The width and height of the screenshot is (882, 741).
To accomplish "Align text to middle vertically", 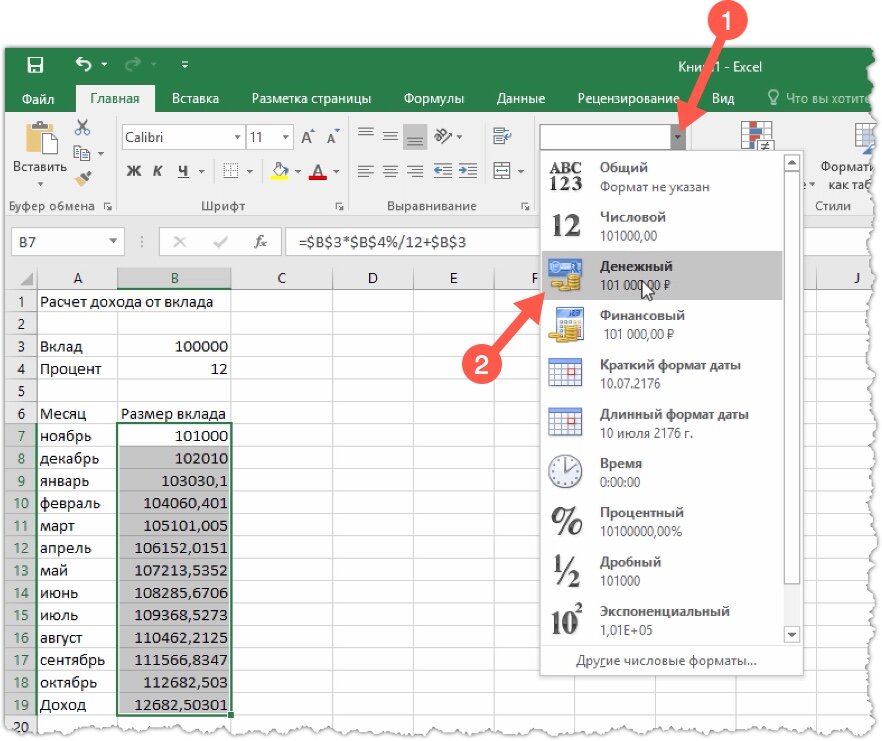I will pos(390,136).
